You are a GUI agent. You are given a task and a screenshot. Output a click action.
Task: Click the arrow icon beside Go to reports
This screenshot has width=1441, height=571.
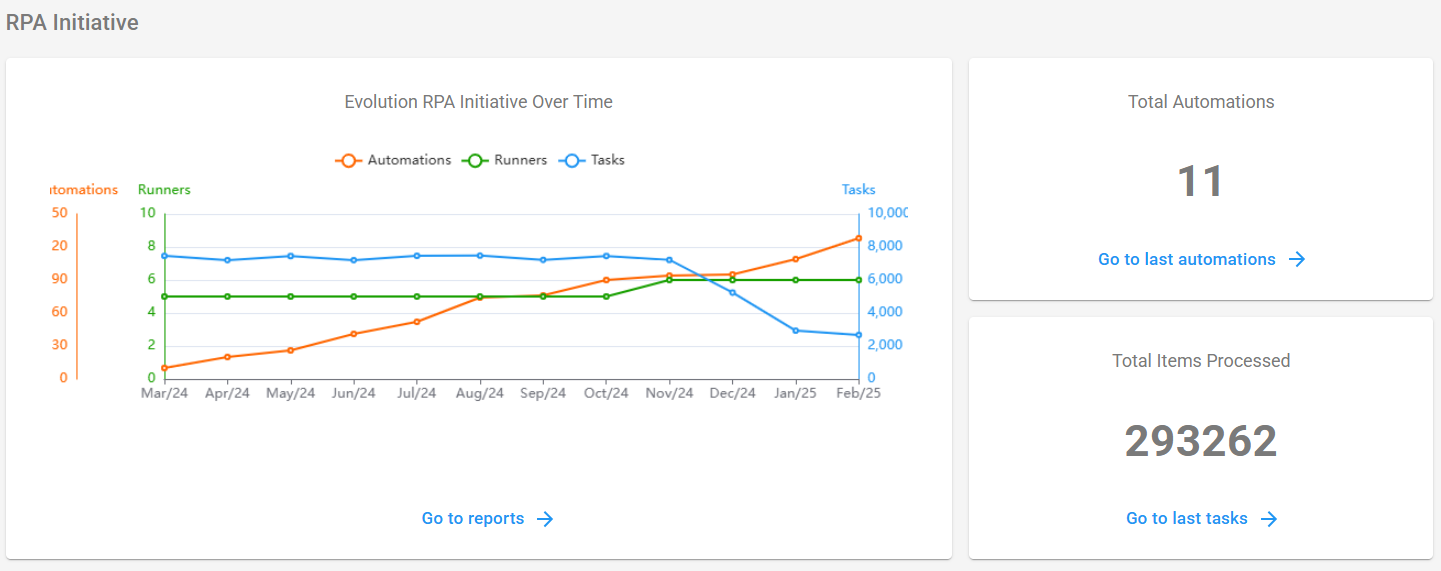coord(545,518)
